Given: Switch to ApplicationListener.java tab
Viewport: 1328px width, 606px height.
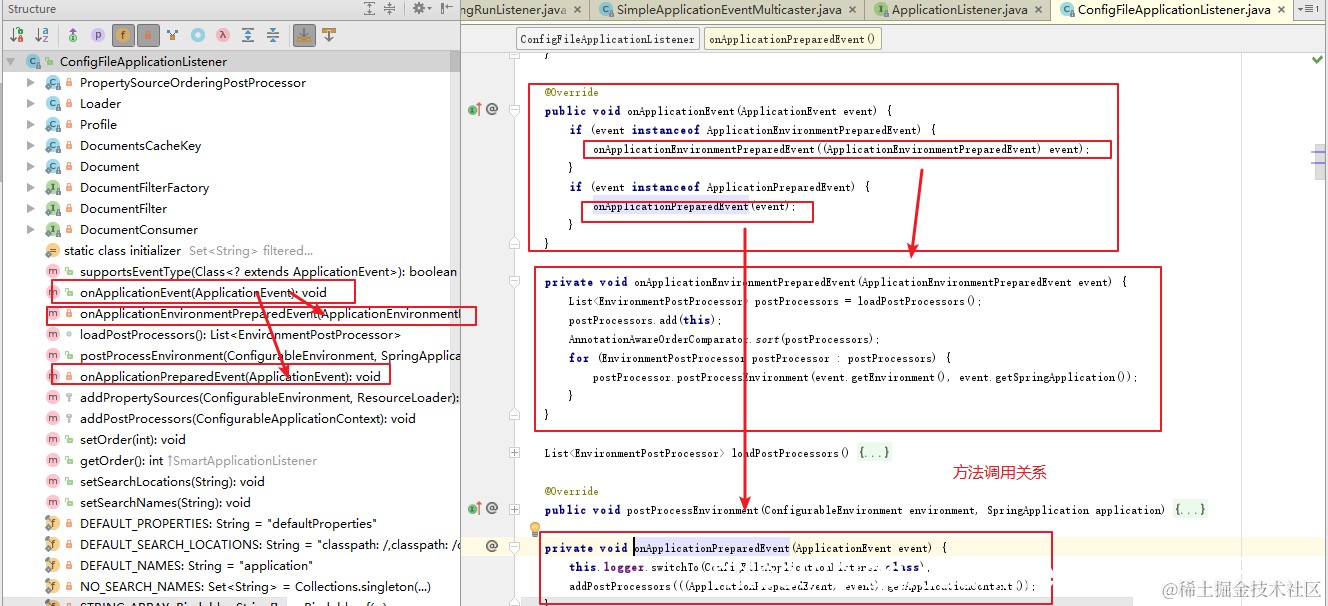Looking at the screenshot, I should pyautogui.click(x=958, y=10).
